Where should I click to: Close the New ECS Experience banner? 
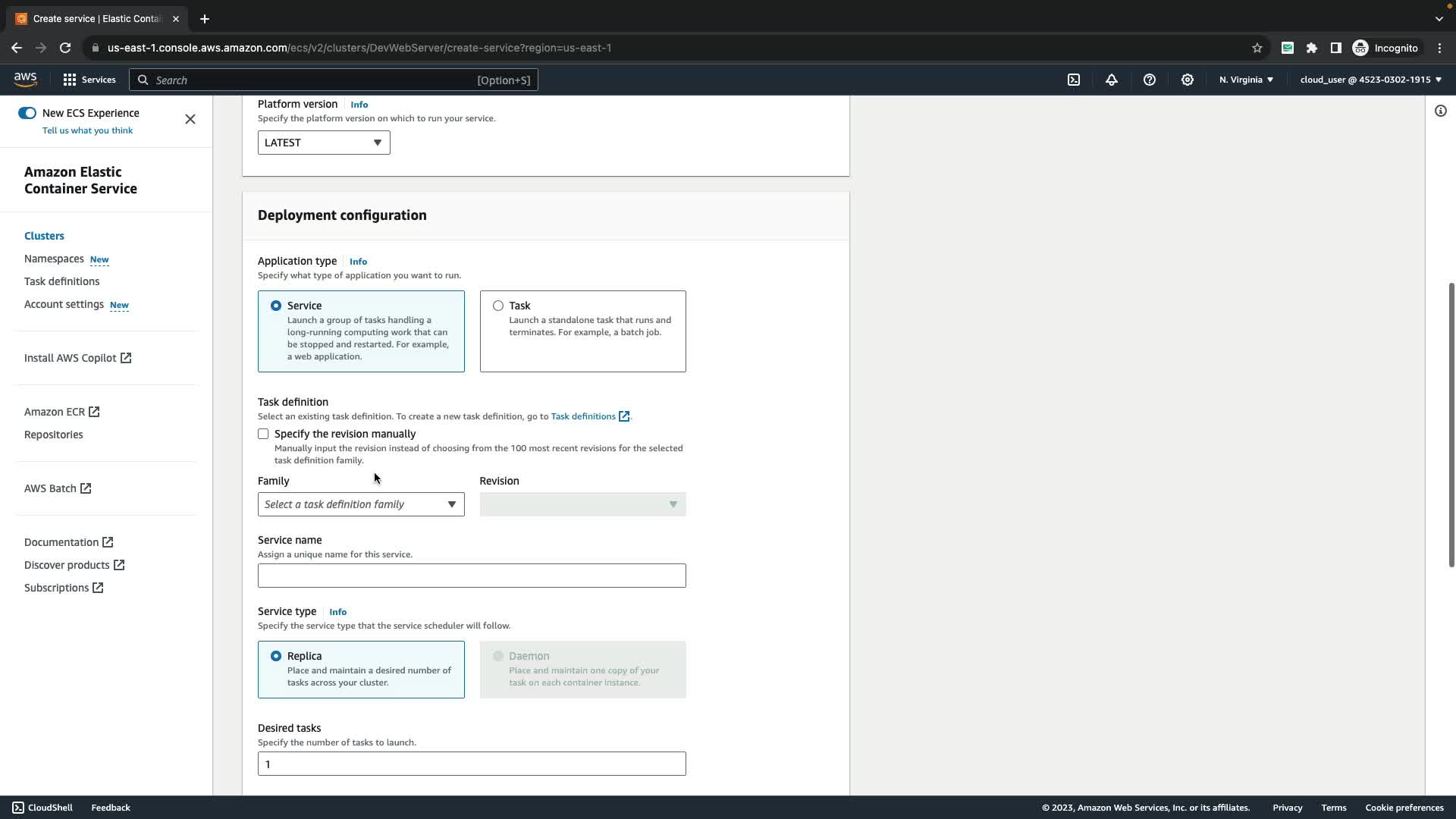click(x=190, y=119)
